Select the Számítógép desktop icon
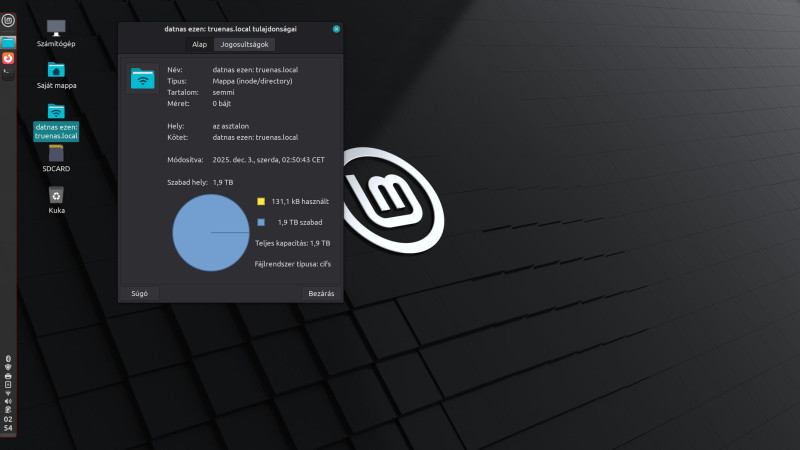Viewport: 800px width, 450px height. click(56, 34)
